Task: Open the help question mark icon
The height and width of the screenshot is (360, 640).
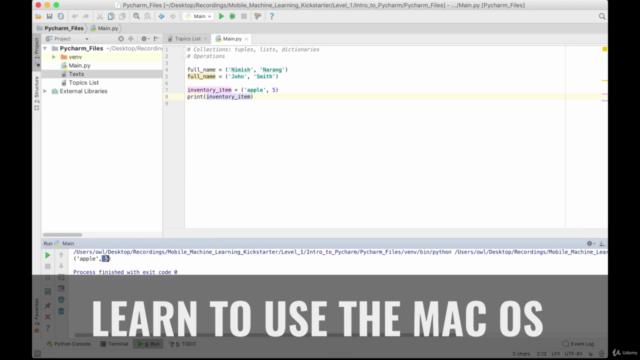Action: 272,16
